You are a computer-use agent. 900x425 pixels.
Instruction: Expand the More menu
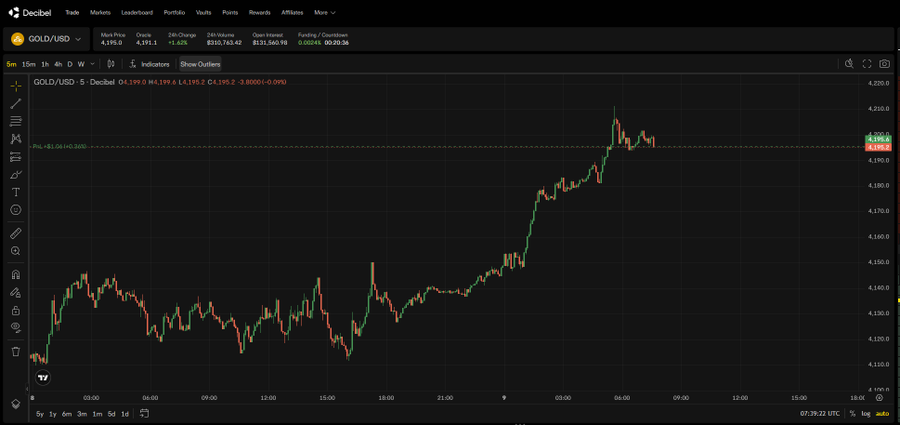pos(325,12)
